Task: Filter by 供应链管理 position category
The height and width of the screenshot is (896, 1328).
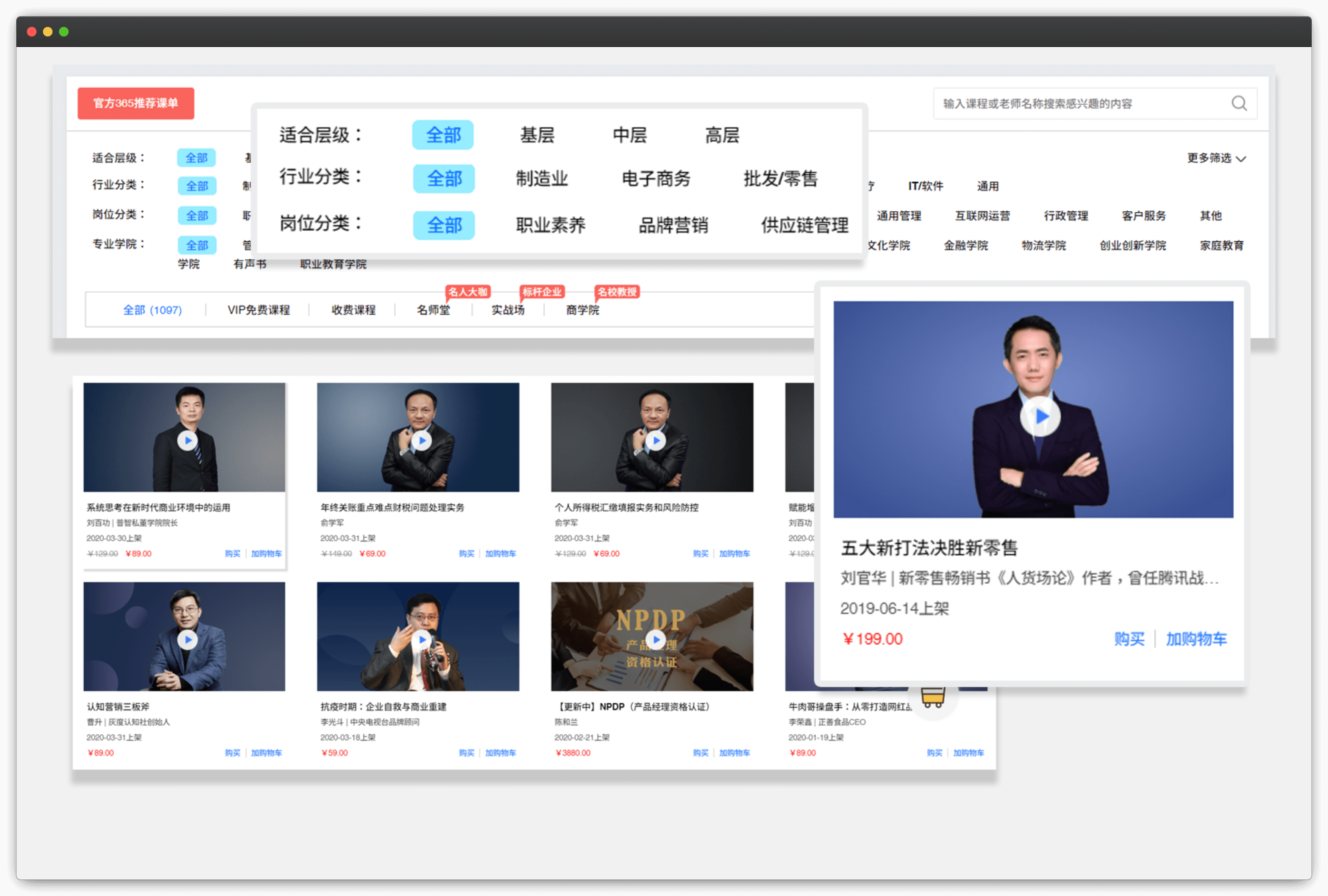Action: [804, 225]
